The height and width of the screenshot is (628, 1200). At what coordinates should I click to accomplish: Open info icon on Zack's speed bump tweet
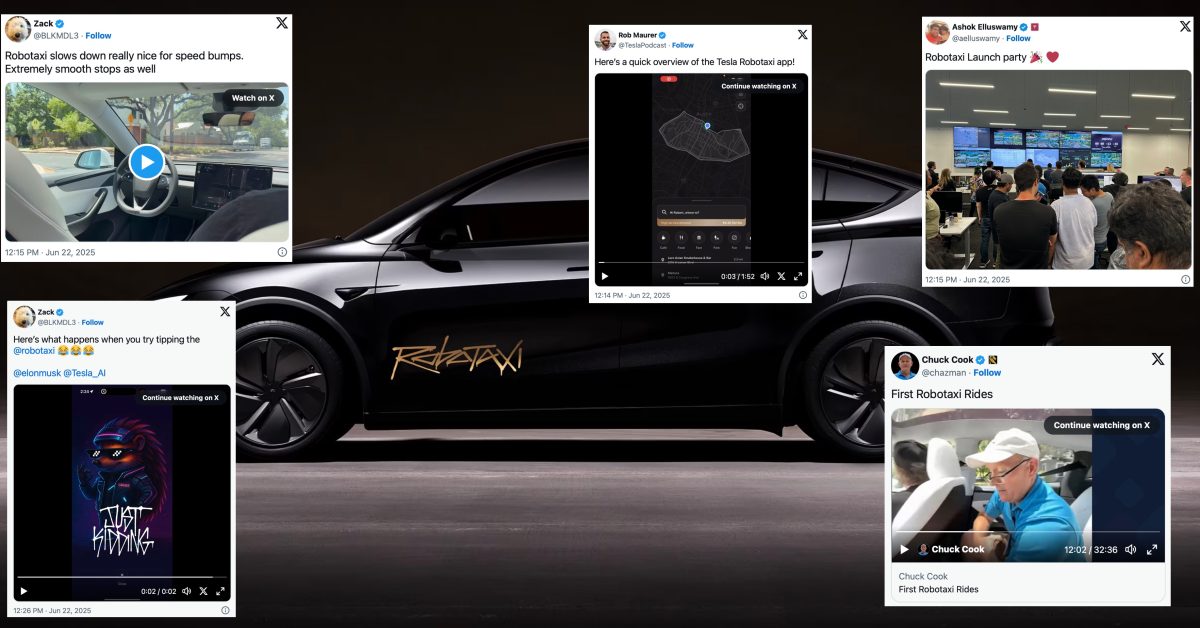click(282, 252)
